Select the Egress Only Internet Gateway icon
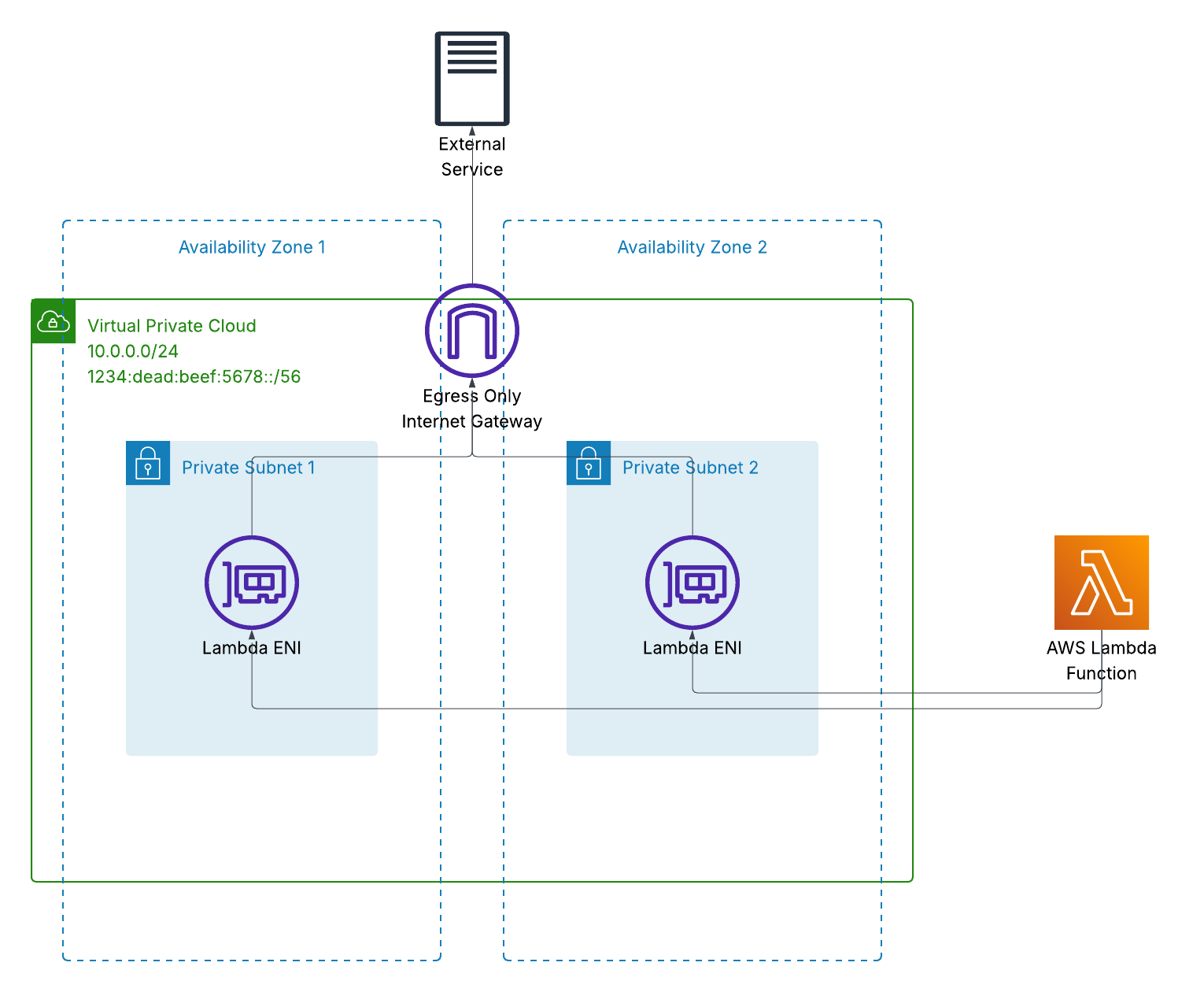Screen dimensions: 1204x992 point(472,331)
